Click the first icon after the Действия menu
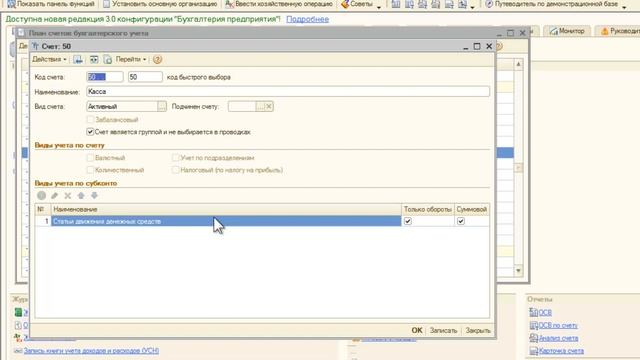640x360 pixels. 78,60
